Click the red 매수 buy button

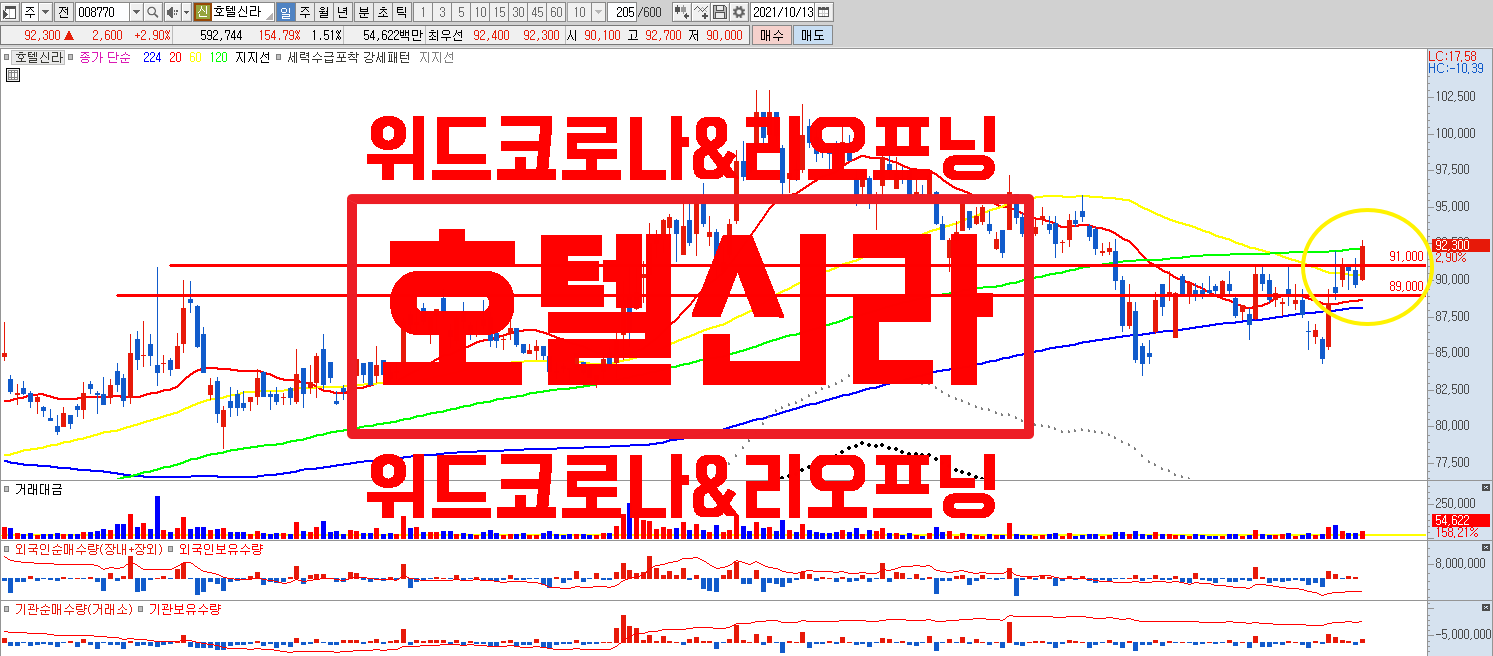coord(771,35)
